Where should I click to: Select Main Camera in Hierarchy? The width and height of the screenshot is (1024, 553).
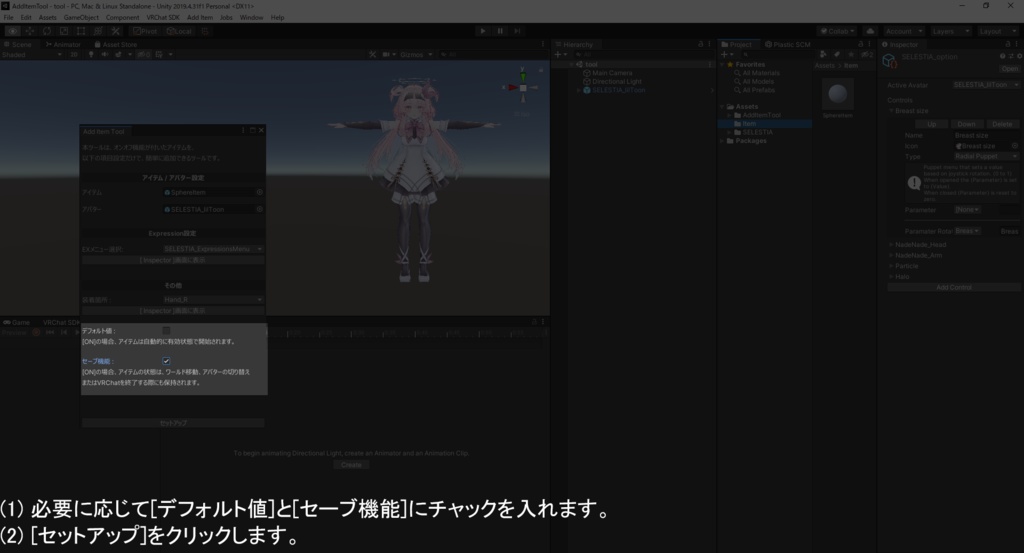click(x=612, y=73)
